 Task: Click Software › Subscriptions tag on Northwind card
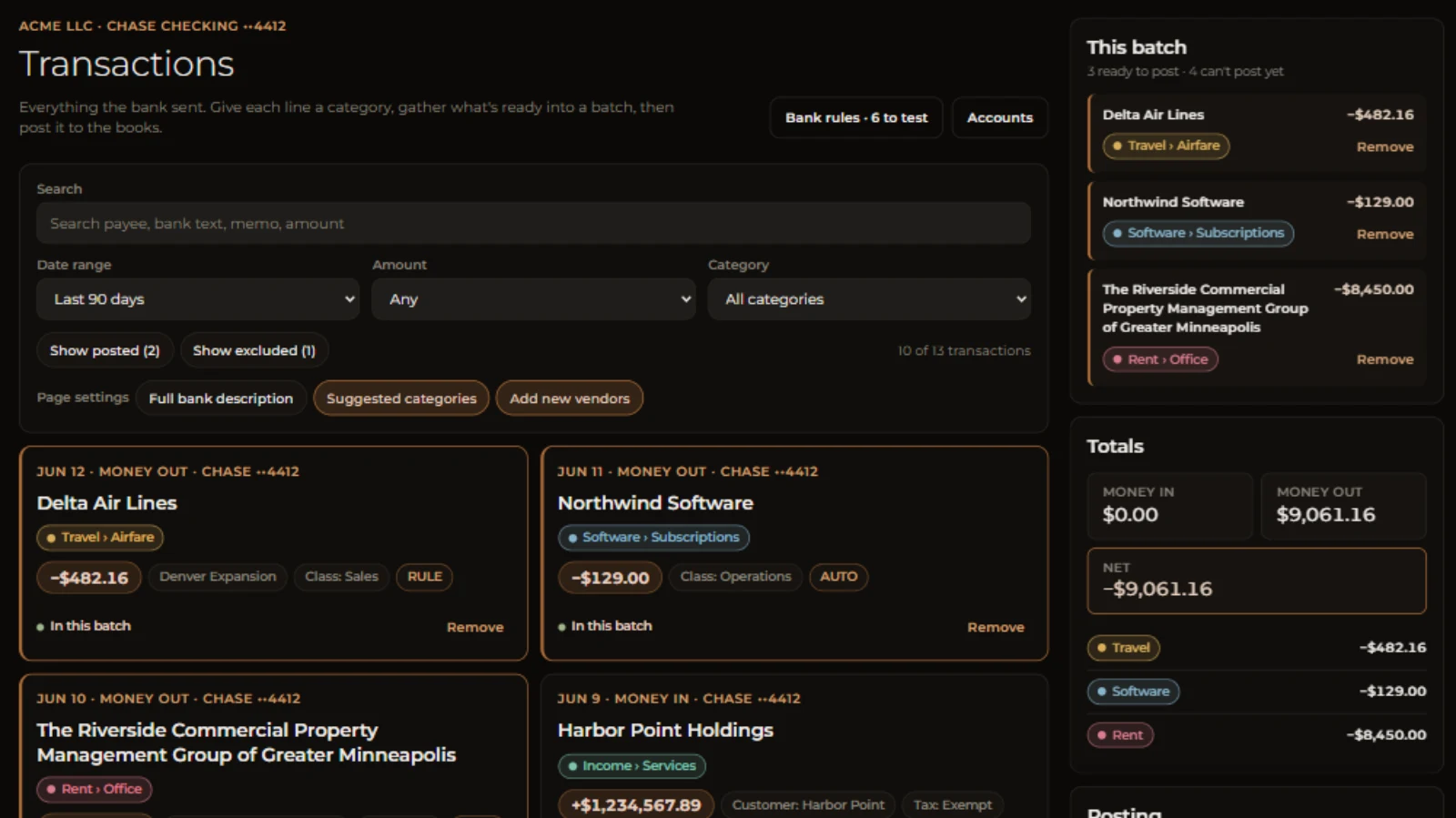coord(653,538)
